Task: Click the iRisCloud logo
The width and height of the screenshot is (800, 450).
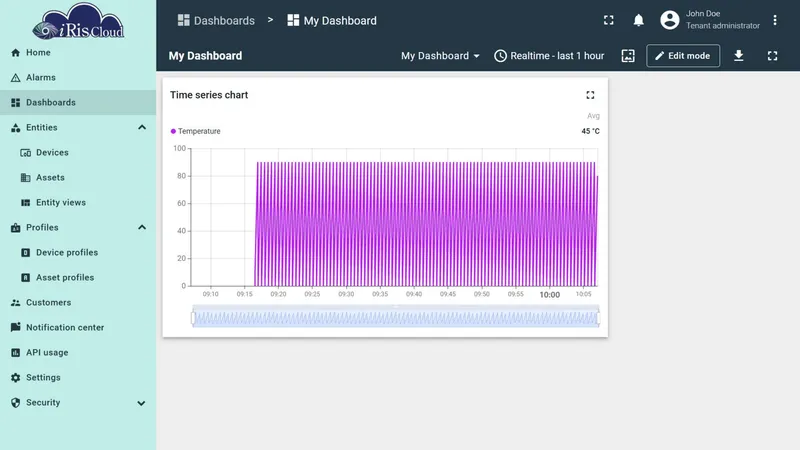Action: click(78, 21)
